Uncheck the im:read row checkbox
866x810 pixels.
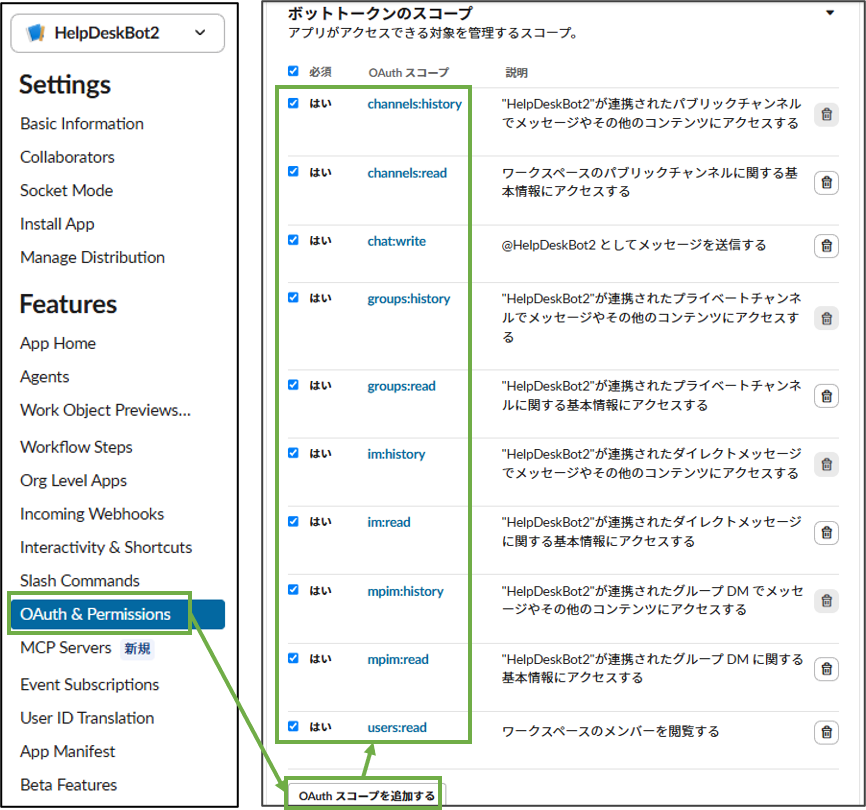pyautogui.click(x=293, y=522)
